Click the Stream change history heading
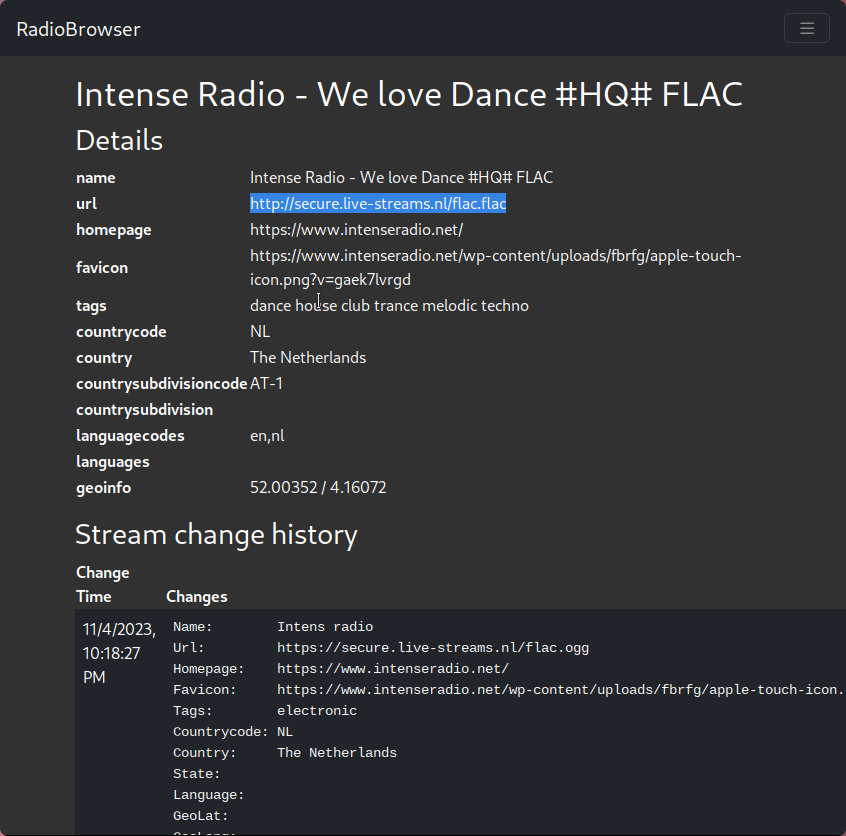The image size is (846, 836). pos(216,534)
